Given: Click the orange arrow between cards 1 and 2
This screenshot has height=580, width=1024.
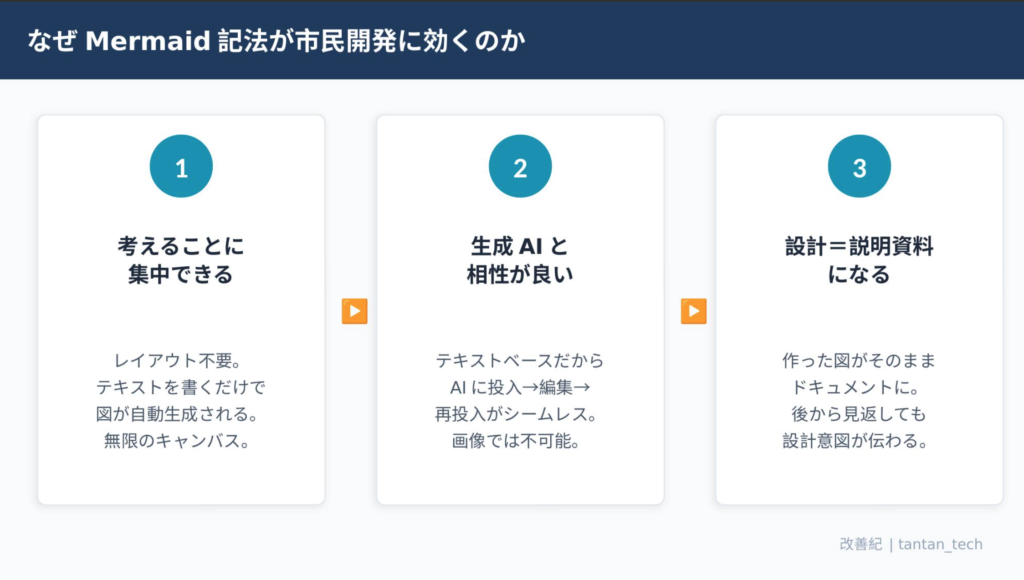Looking at the screenshot, I should click(354, 311).
